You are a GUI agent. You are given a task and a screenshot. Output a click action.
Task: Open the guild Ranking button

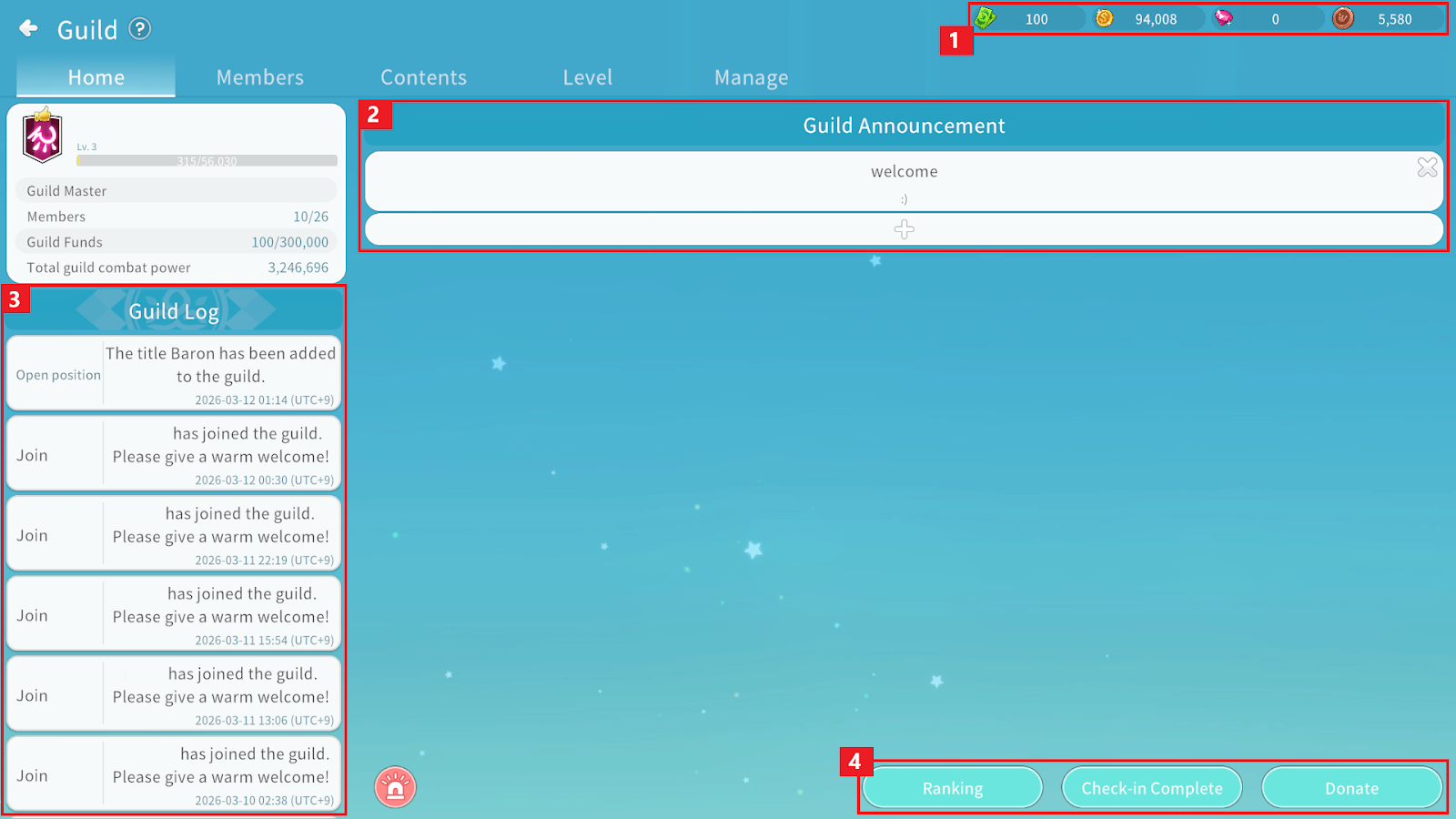(952, 788)
